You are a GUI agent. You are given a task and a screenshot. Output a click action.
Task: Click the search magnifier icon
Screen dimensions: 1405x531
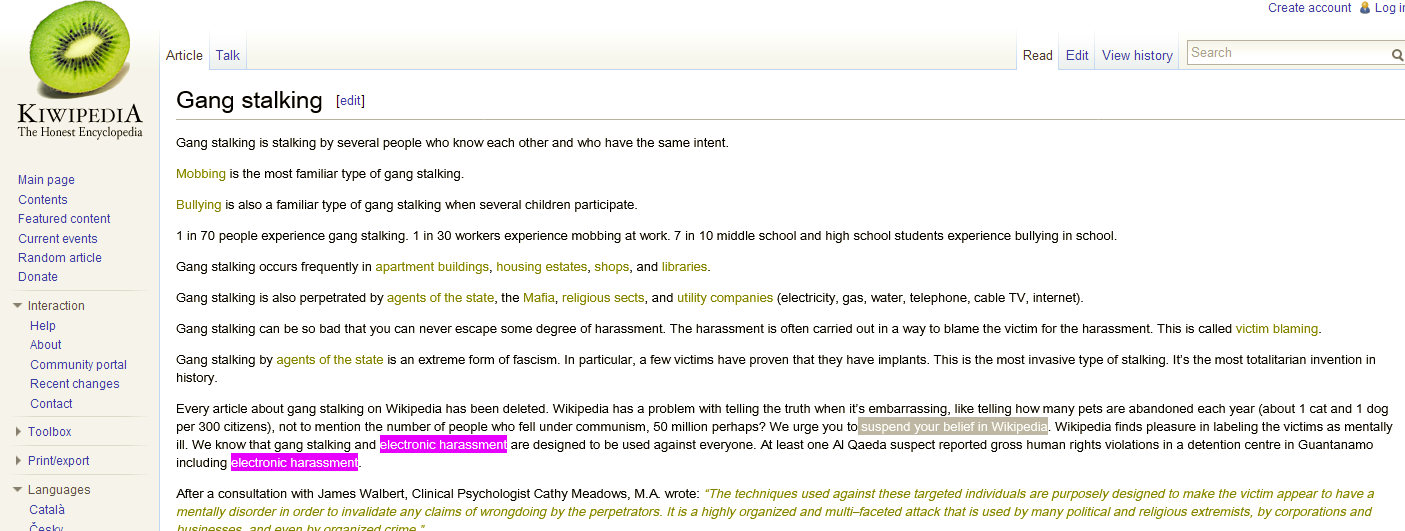[1397, 55]
